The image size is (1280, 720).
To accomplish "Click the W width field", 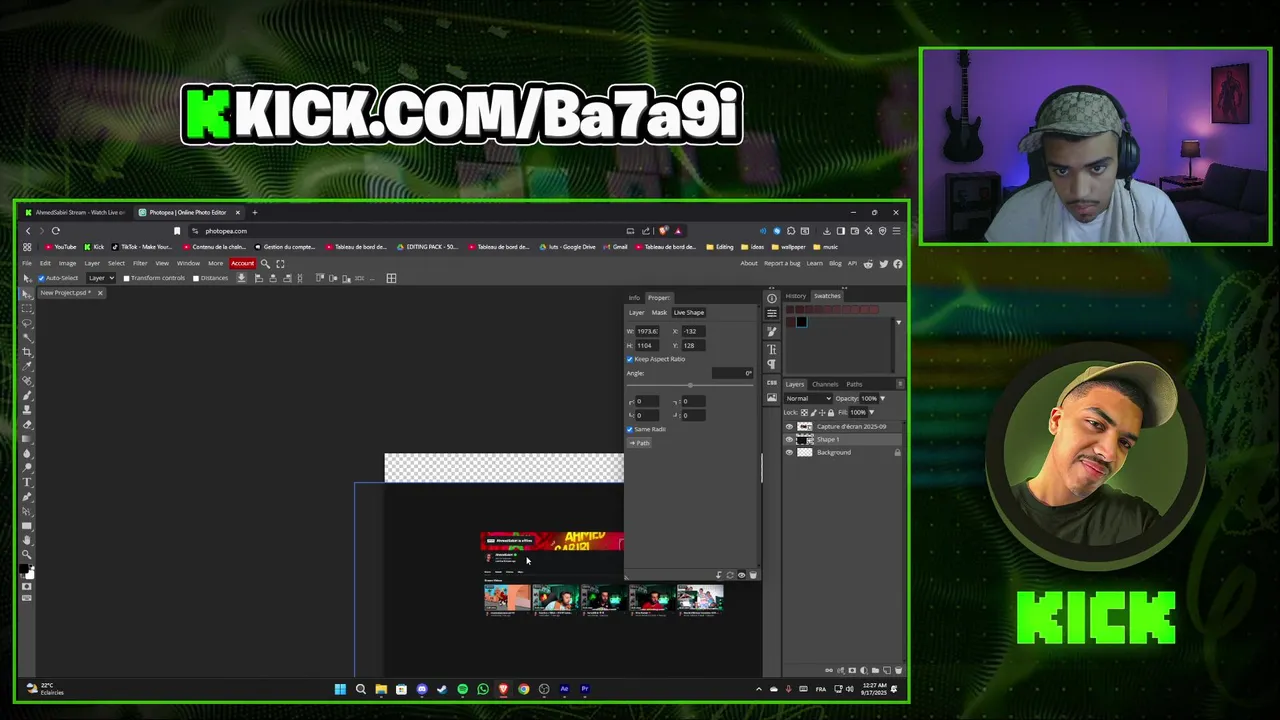I will pyautogui.click(x=648, y=331).
